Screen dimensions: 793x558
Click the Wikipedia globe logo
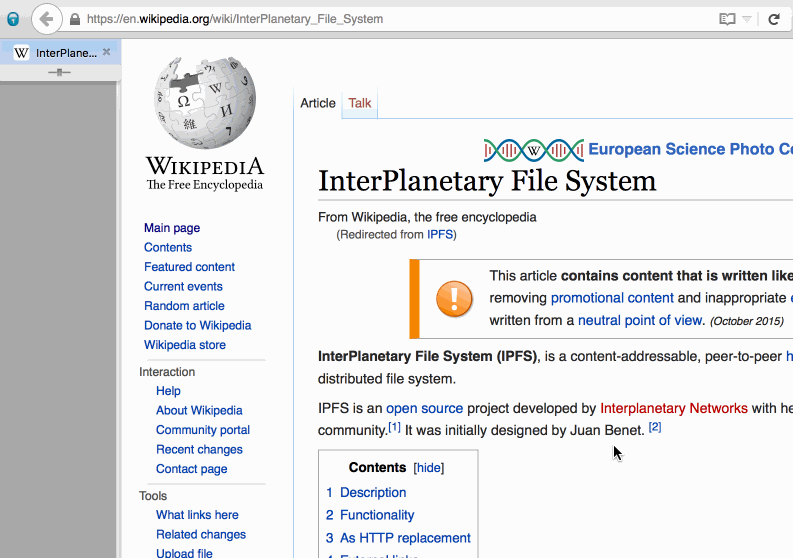(205, 102)
